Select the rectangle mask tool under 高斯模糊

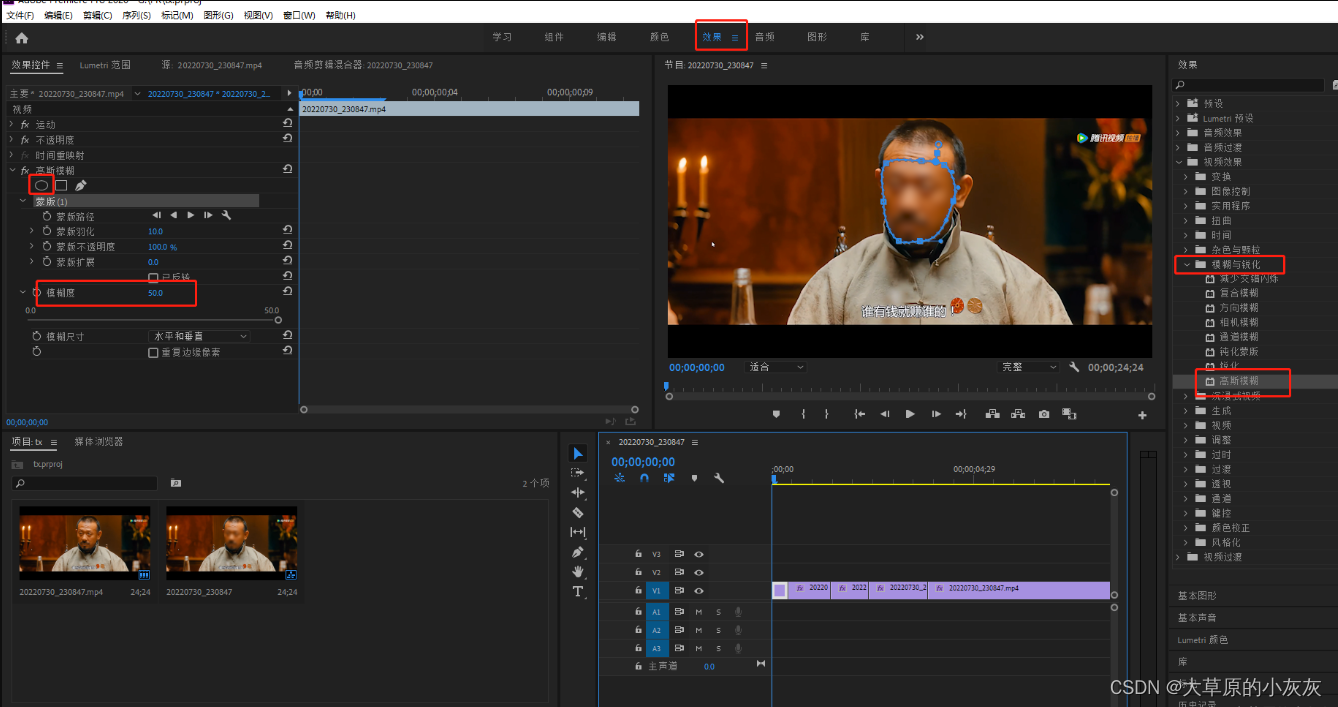(61, 185)
